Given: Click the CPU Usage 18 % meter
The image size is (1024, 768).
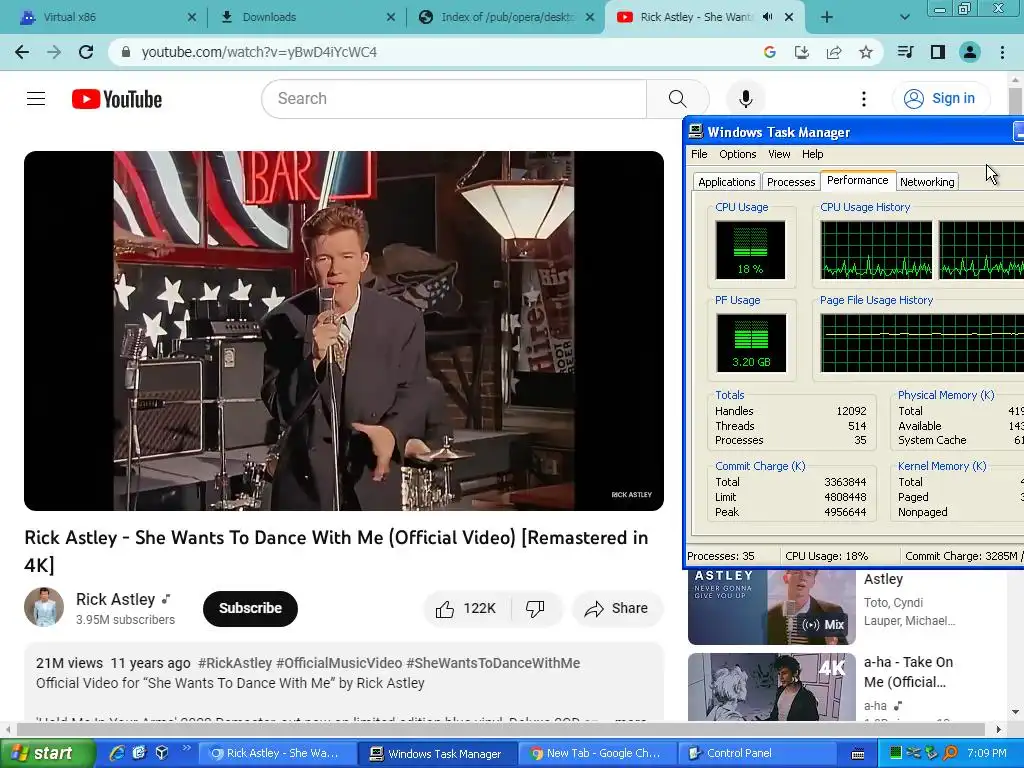Looking at the screenshot, I should click(750, 250).
